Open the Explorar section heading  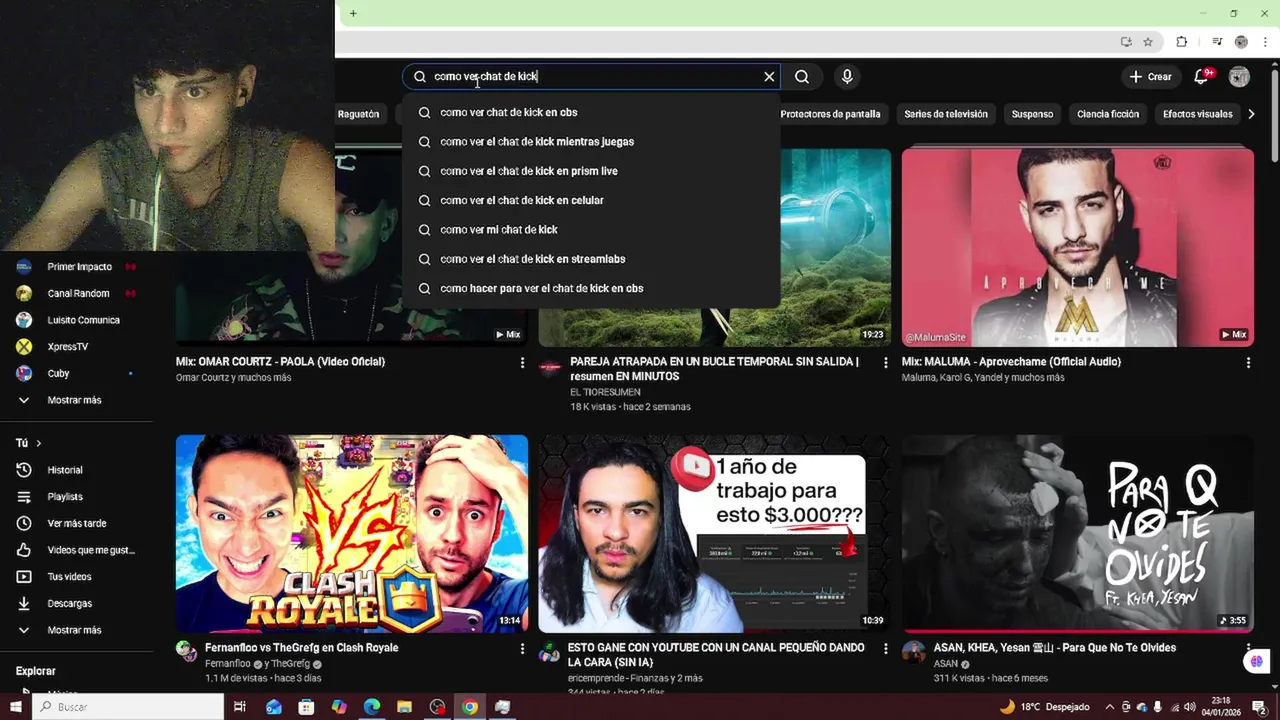pyautogui.click(x=36, y=671)
